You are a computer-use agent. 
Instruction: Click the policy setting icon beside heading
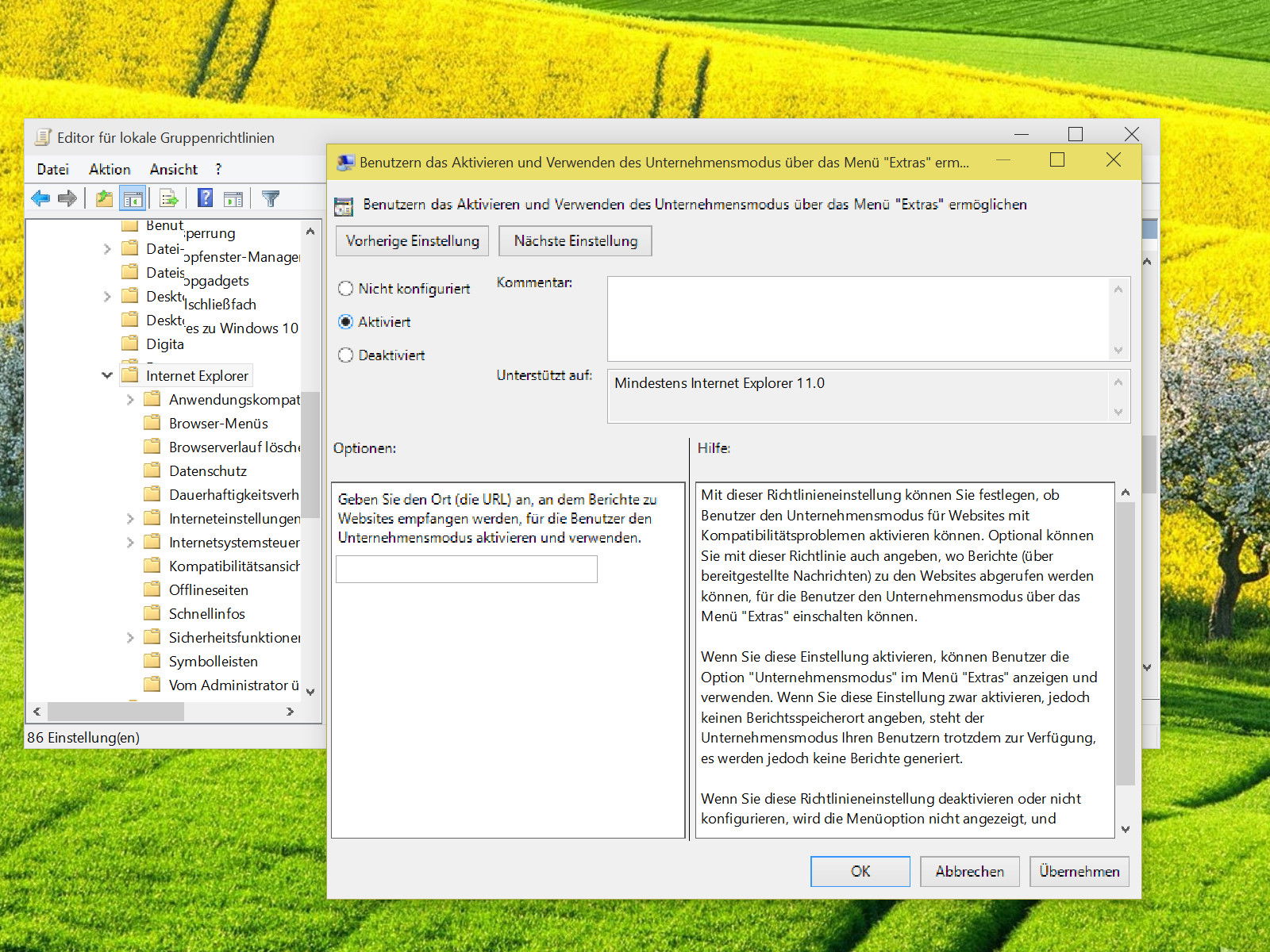pyautogui.click(x=344, y=206)
